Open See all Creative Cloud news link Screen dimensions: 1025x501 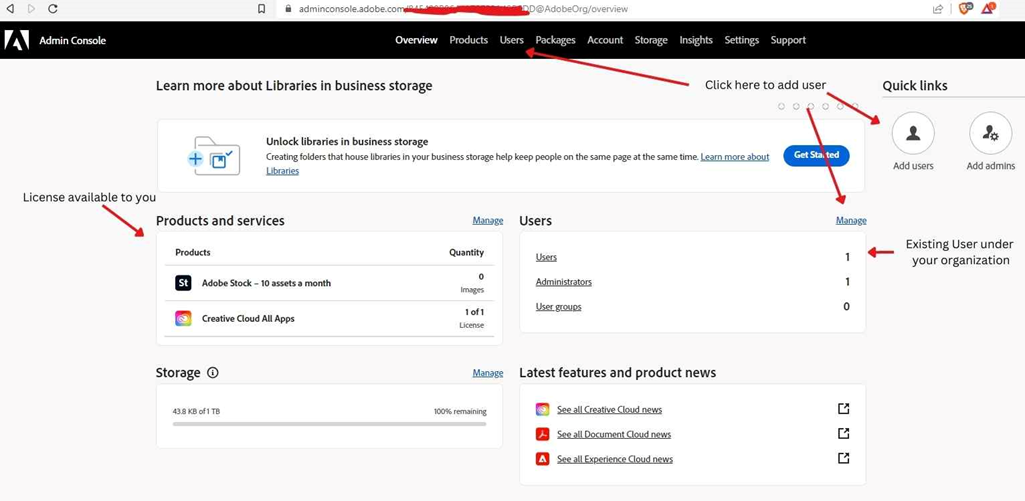pyautogui.click(x=610, y=409)
